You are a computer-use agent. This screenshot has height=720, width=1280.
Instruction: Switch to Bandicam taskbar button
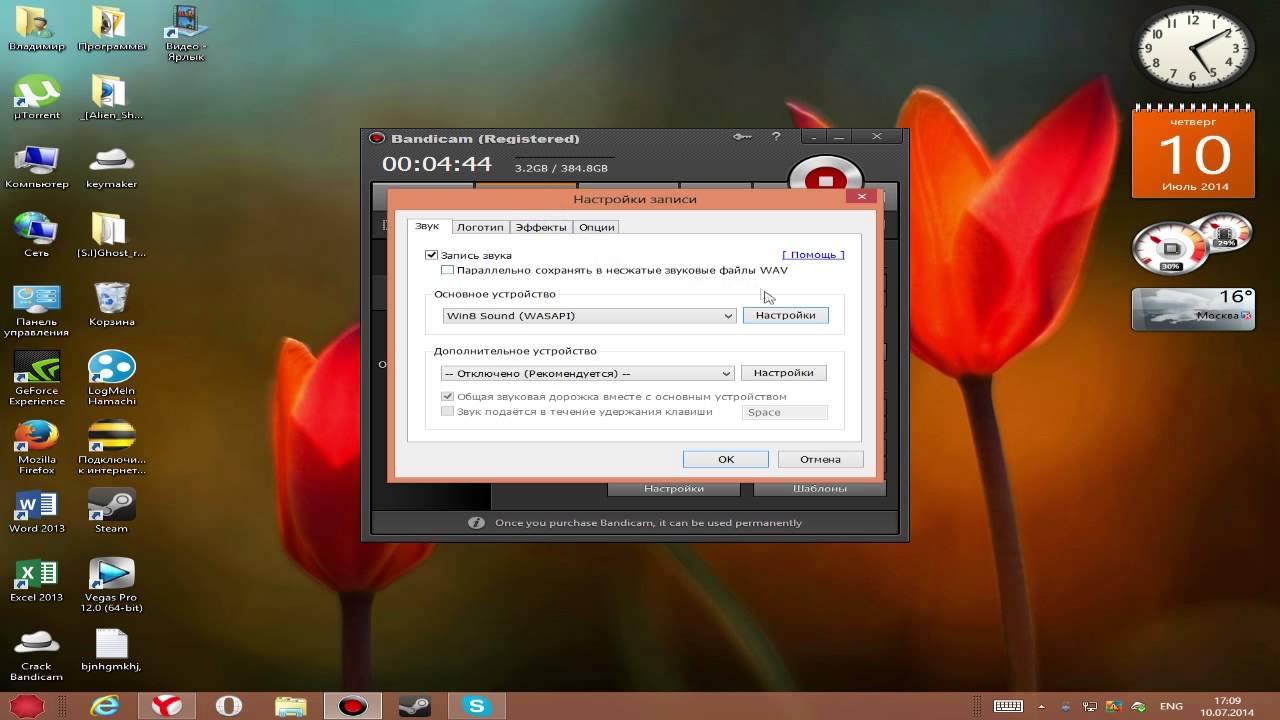pyautogui.click(x=352, y=706)
